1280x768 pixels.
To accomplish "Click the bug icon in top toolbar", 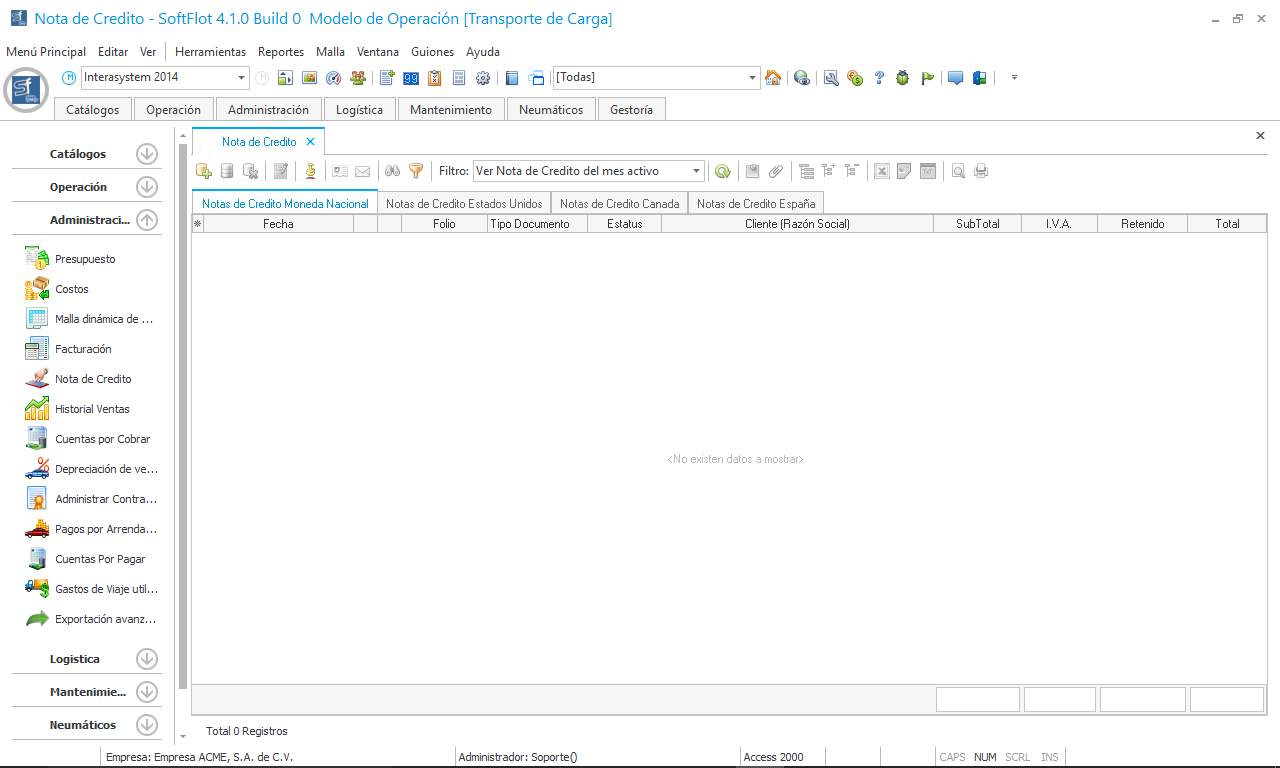I will [903, 78].
